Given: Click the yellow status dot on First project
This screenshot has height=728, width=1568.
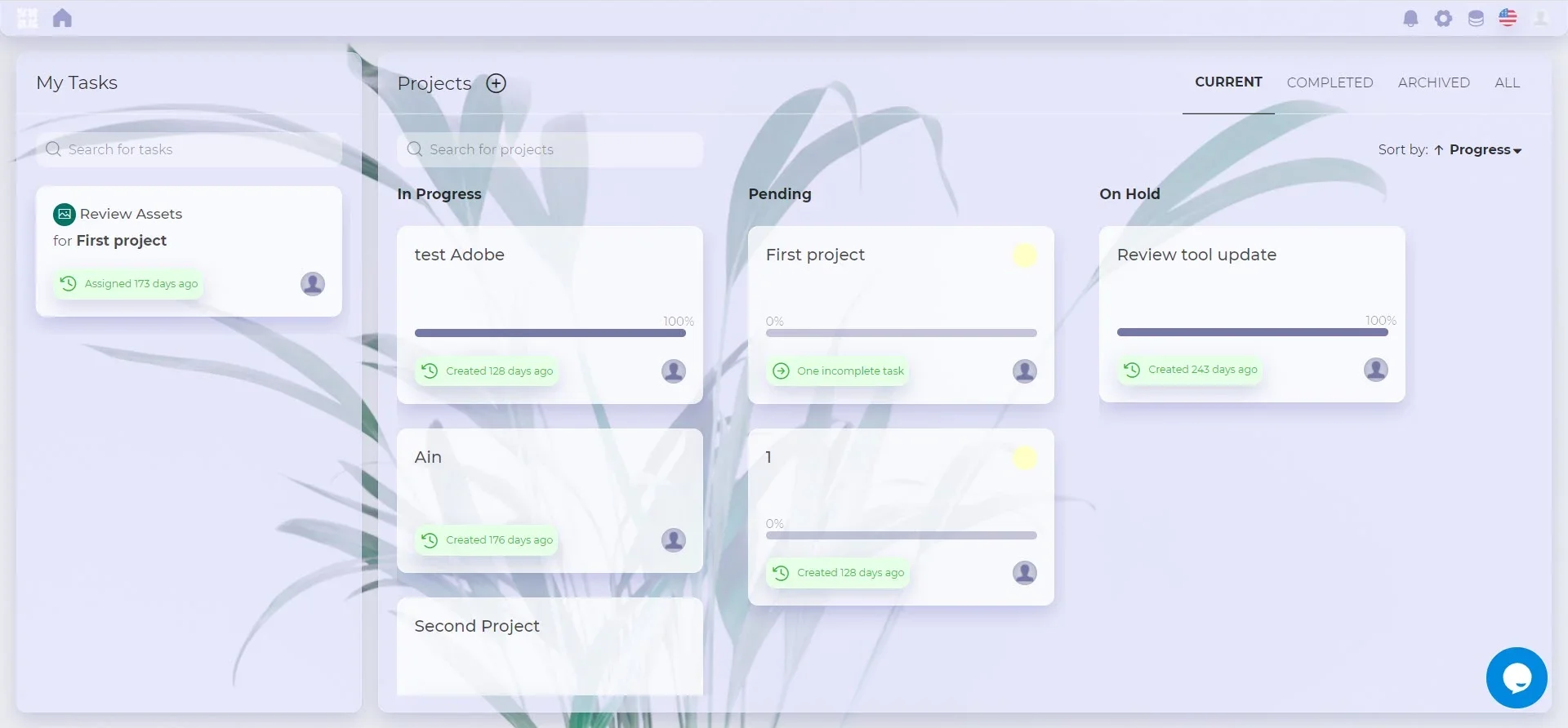Looking at the screenshot, I should point(1025,255).
